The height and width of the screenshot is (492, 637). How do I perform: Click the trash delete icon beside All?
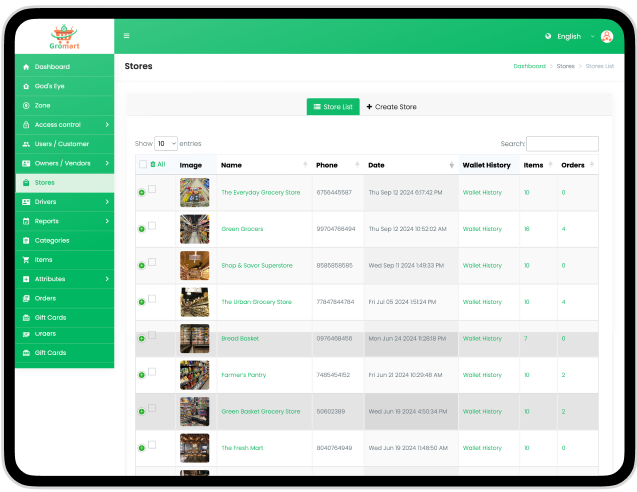[153, 164]
